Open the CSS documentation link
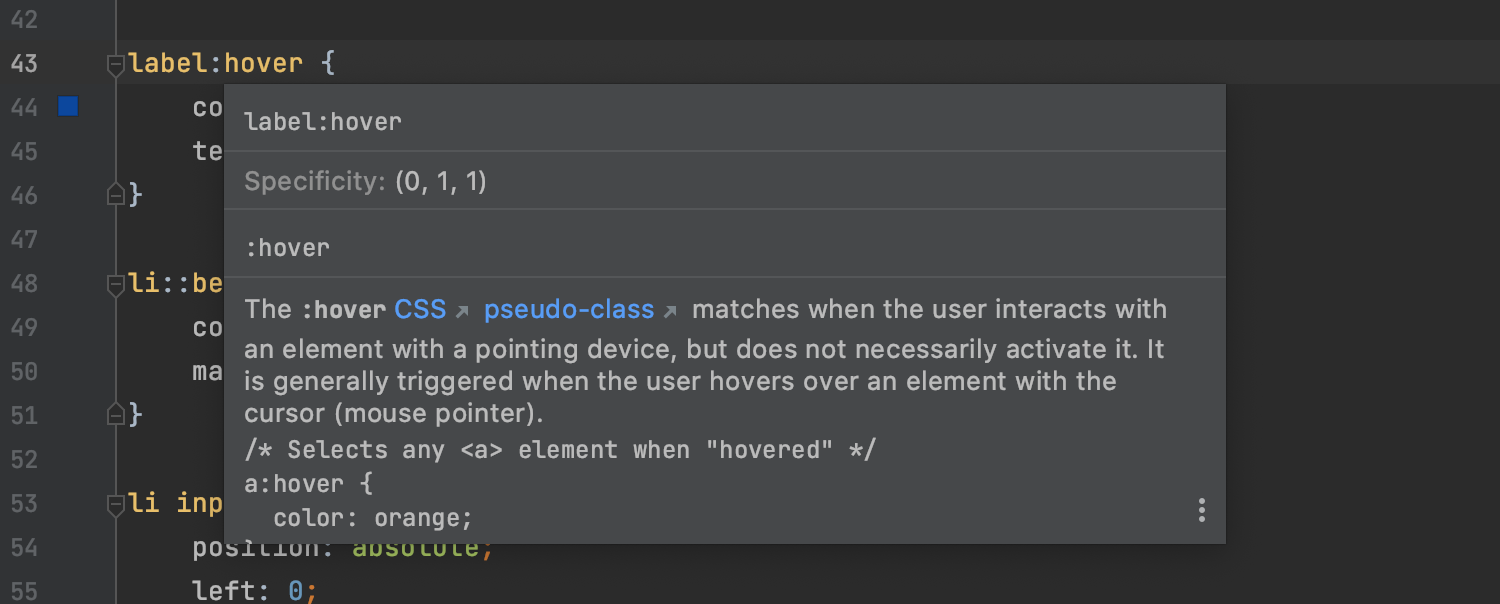1500x604 pixels. coord(420,310)
